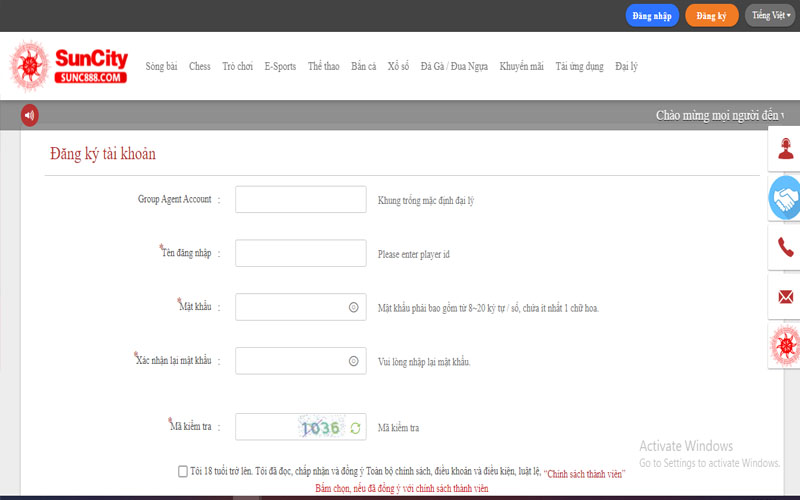Click the orange Đăng ký button
Image resolution: width=800 pixels, height=500 pixels.
[711, 15]
